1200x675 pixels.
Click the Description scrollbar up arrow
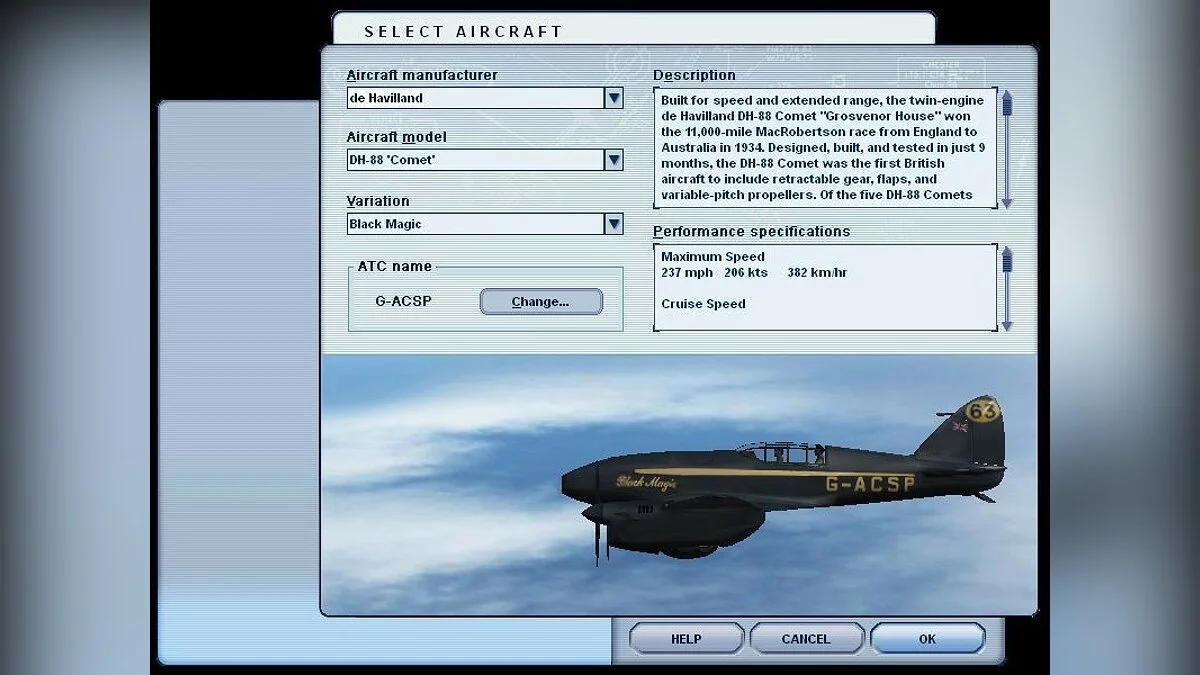[x=1007, y=95]
